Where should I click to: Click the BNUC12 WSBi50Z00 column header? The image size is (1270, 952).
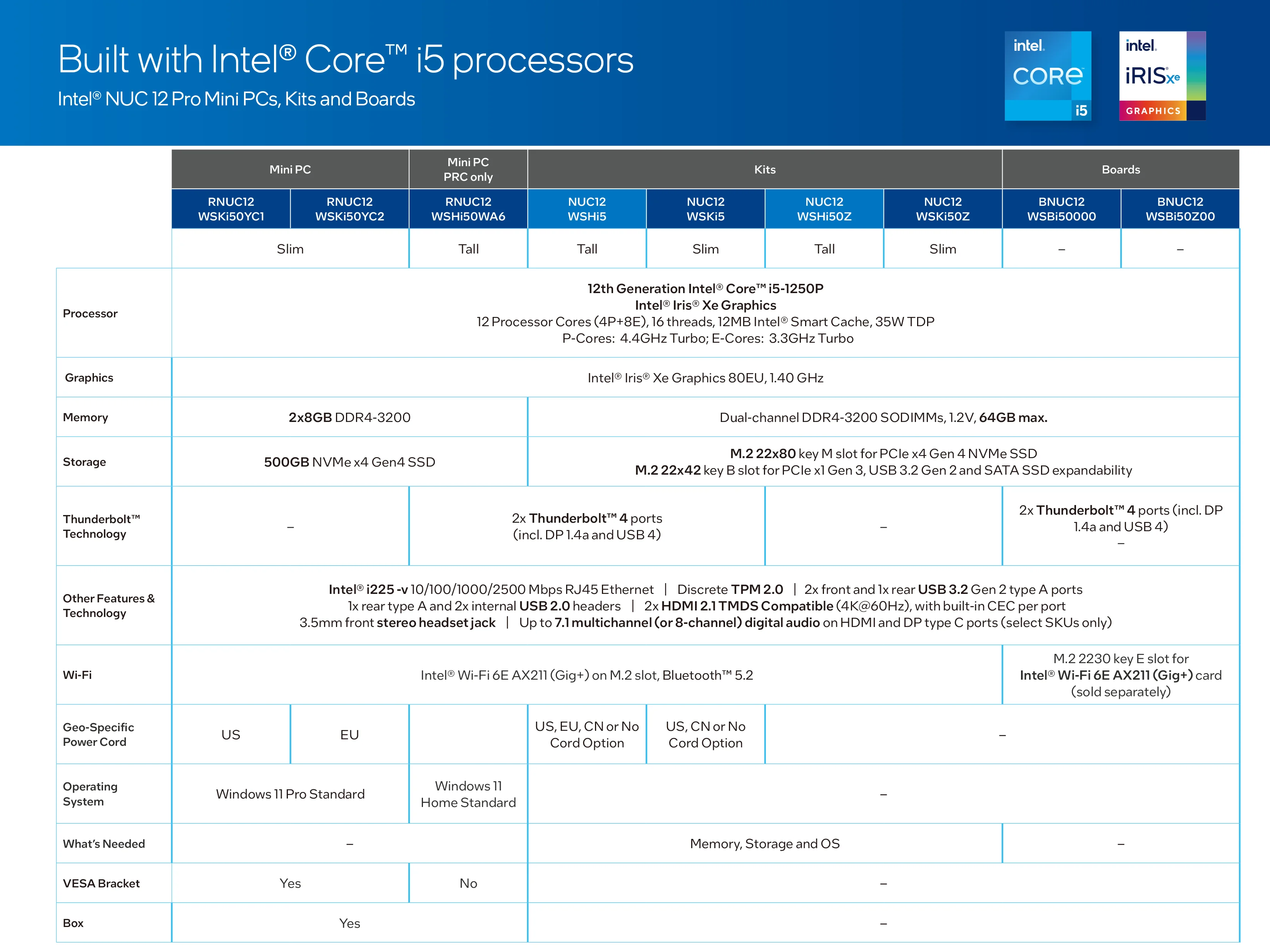tap(1179, 209)
